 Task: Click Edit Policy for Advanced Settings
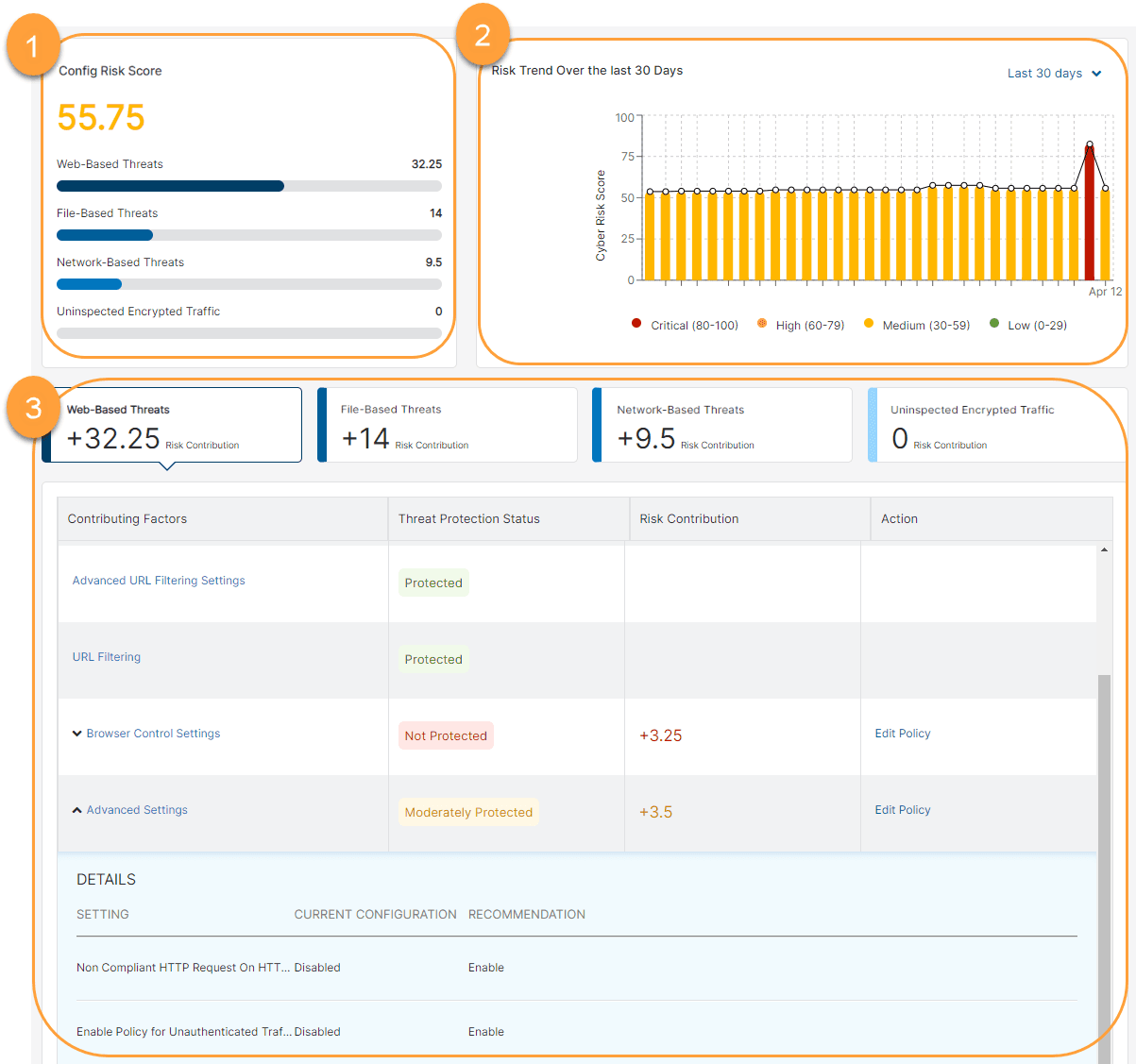click(902, 810)
